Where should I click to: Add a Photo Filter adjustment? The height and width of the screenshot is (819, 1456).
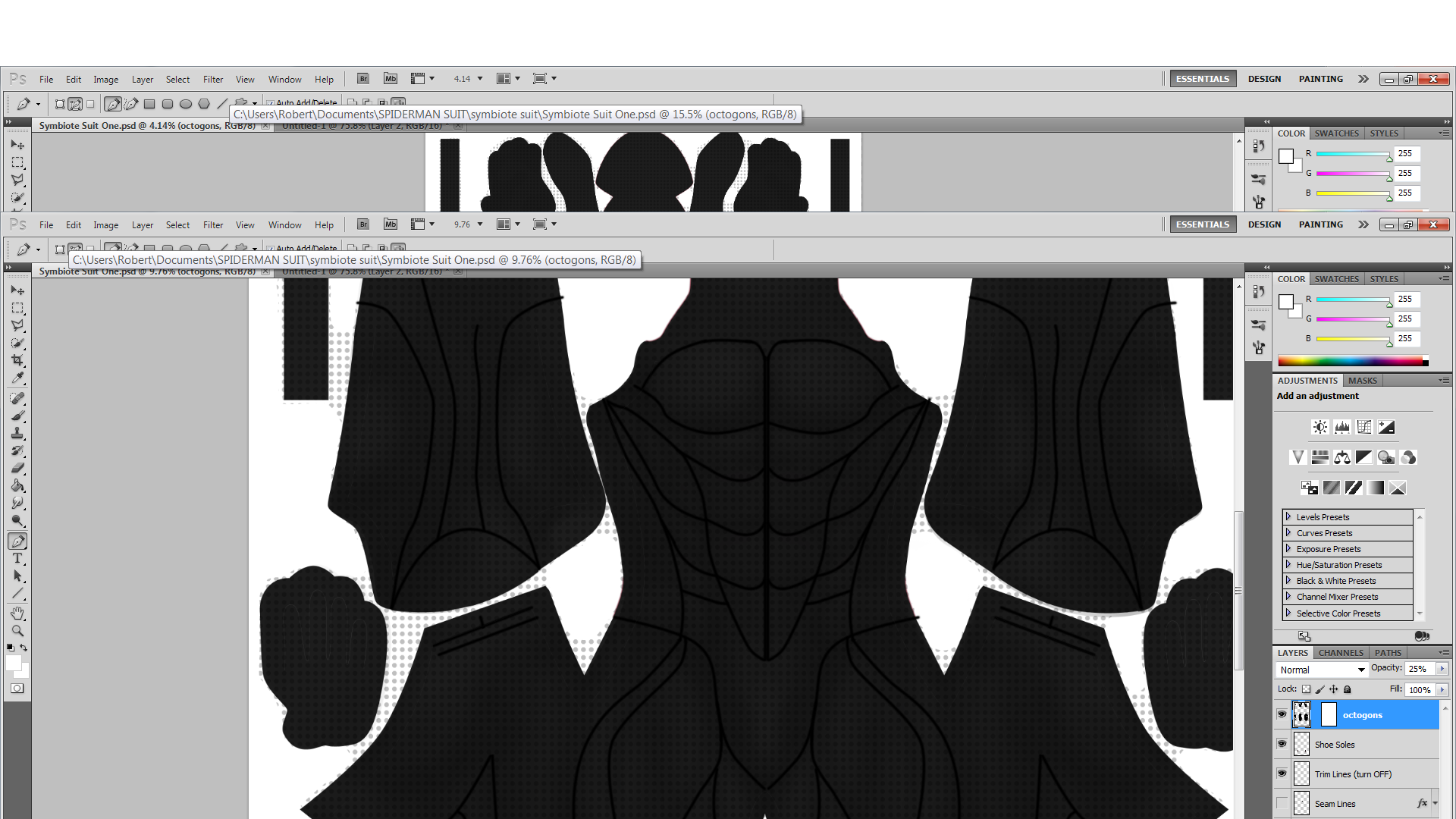point(1386,457)
